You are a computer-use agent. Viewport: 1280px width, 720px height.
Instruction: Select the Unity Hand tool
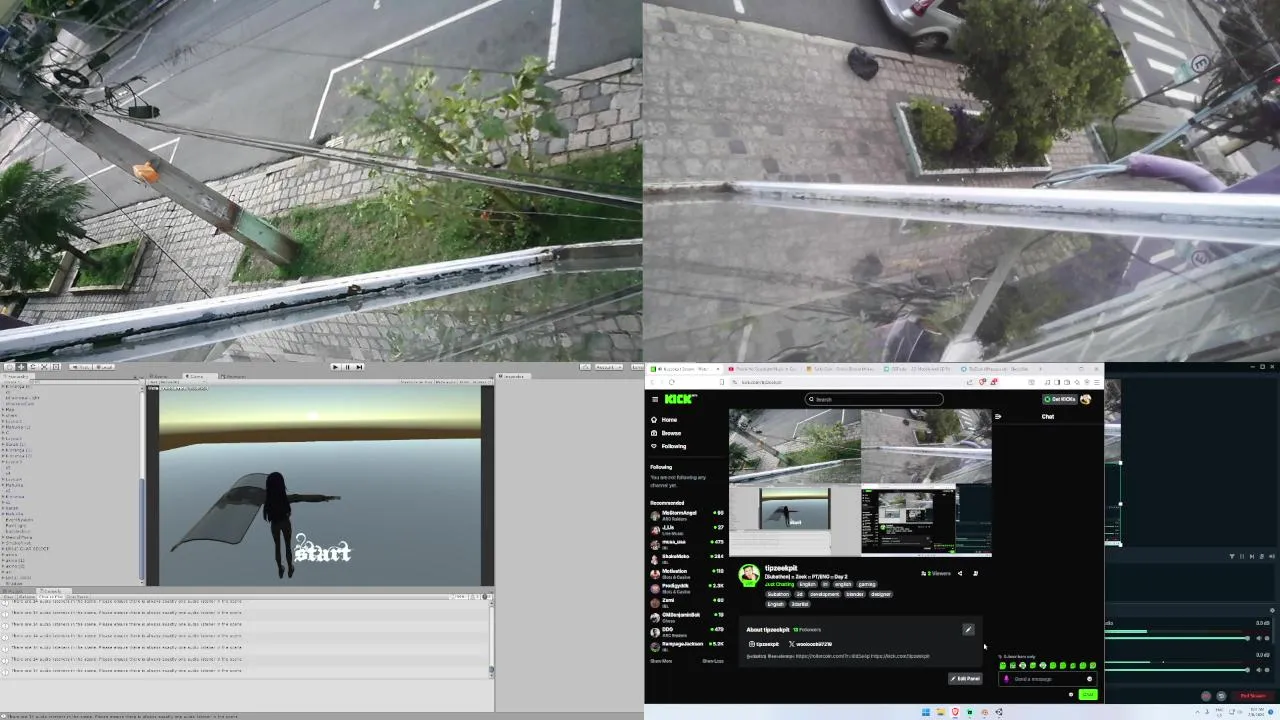(x=9, y=367)
